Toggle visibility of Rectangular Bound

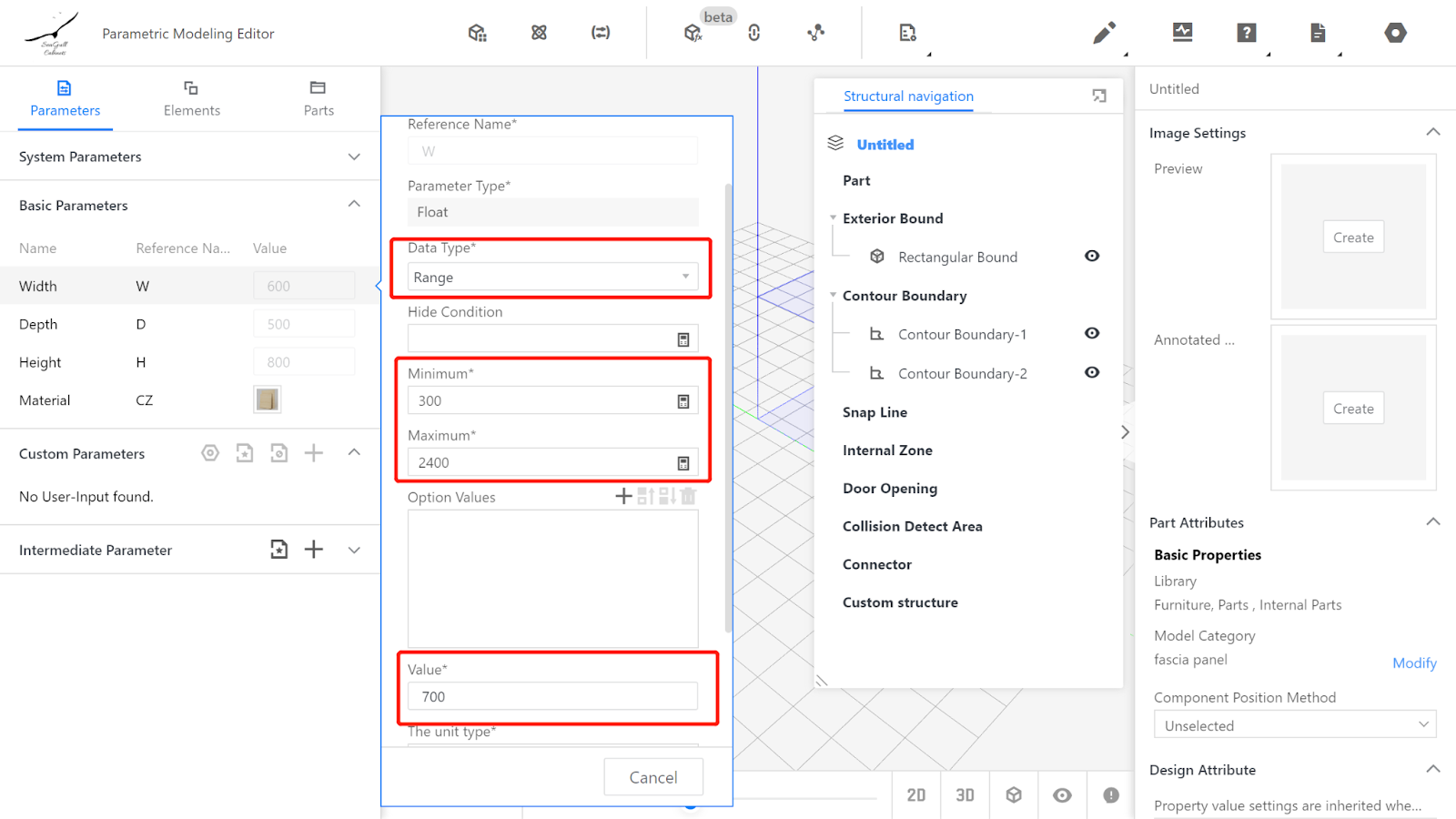pos(1092,257)
